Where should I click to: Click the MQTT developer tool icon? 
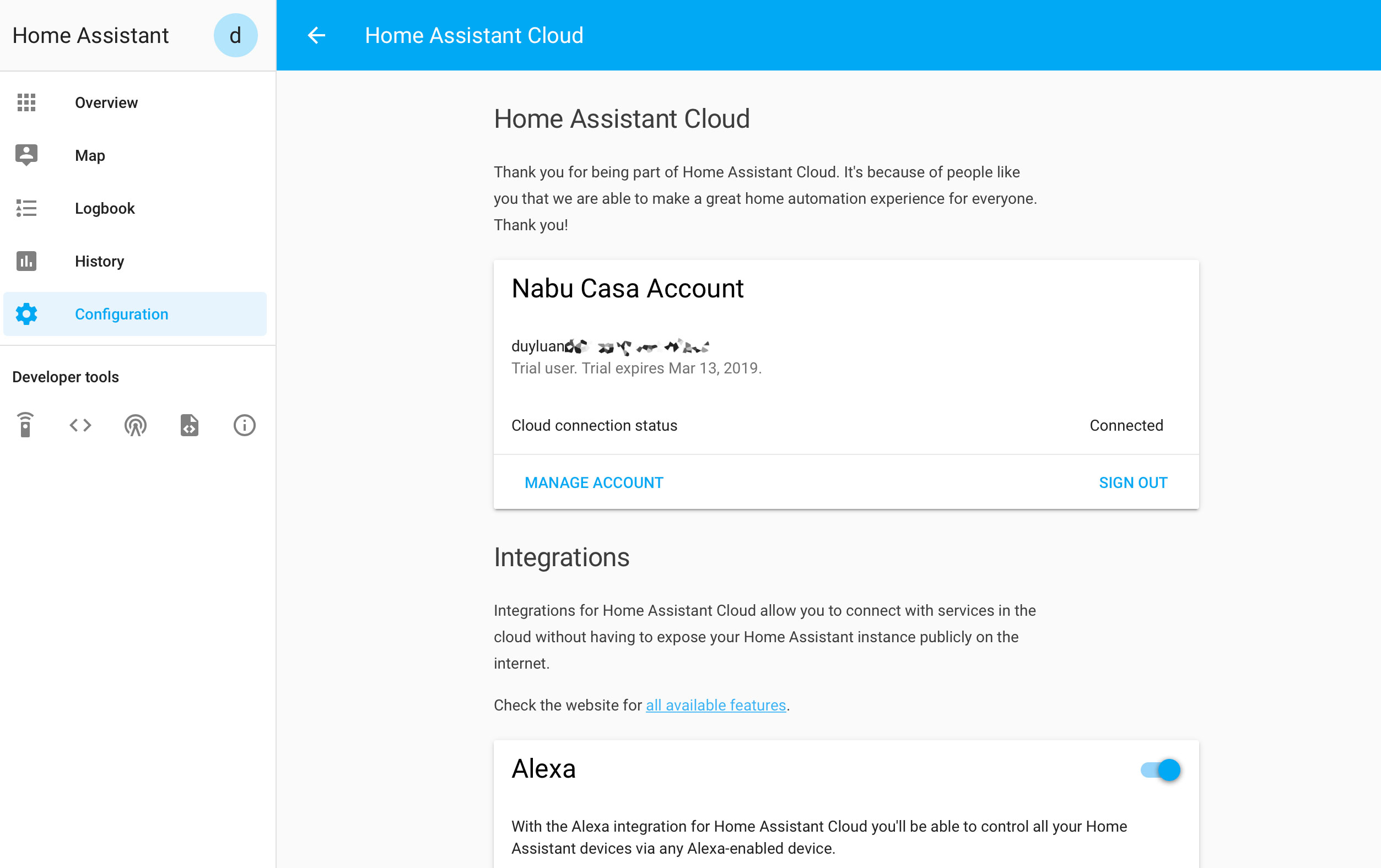click(135, 425)
